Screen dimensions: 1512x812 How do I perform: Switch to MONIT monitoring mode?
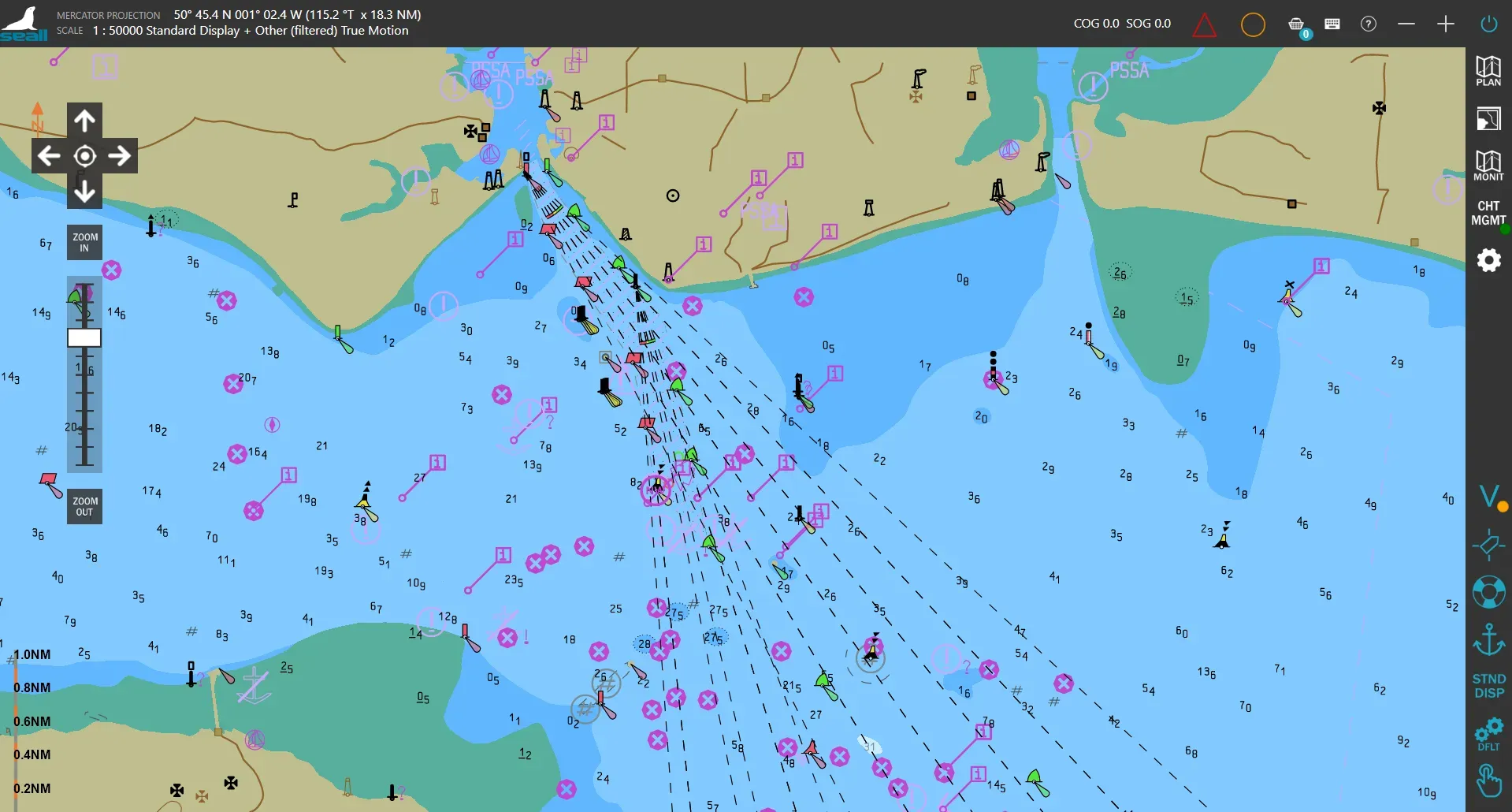[x=1488, y=166]
